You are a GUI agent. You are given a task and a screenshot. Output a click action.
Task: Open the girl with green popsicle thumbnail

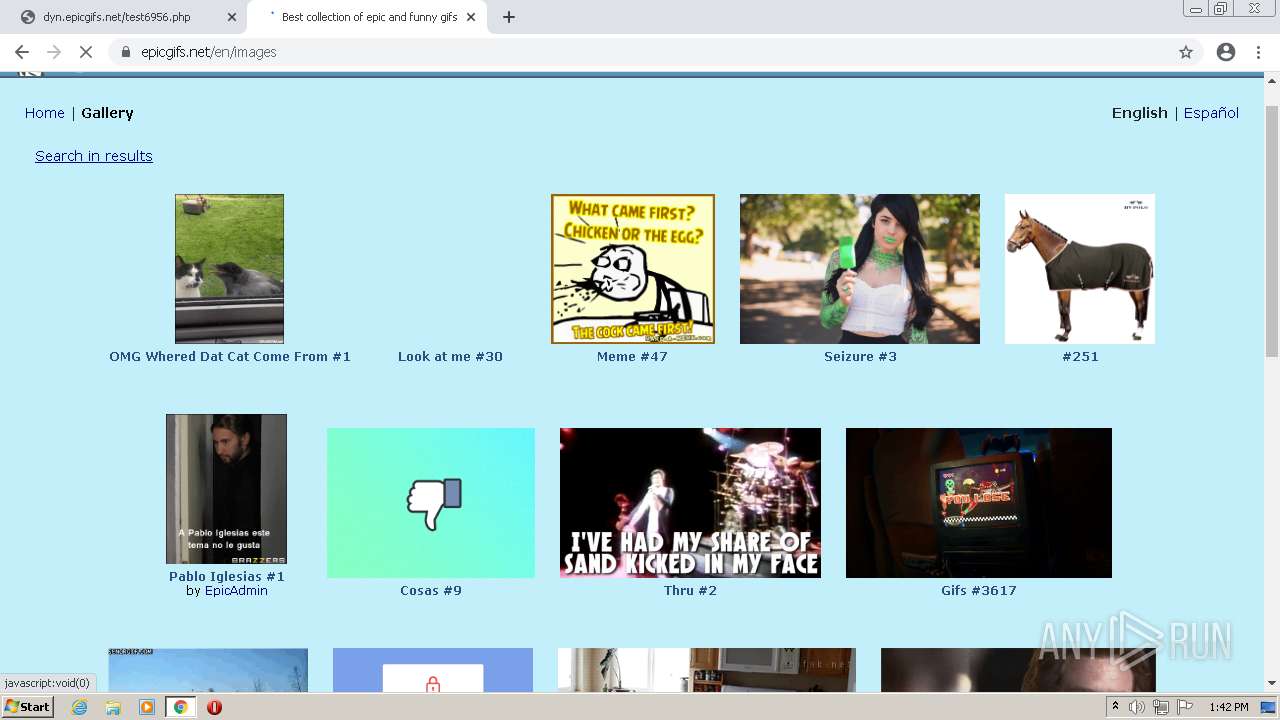pyautogui.click(x=860, y=269)
